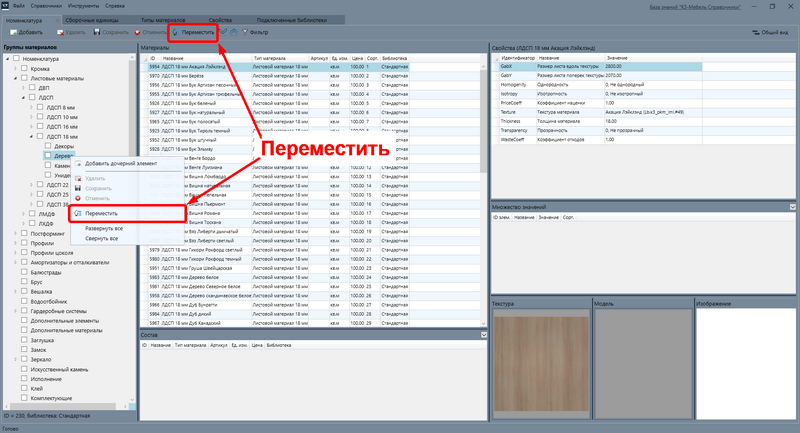Click the Фильтр funnel icon

tap(244, 32)
